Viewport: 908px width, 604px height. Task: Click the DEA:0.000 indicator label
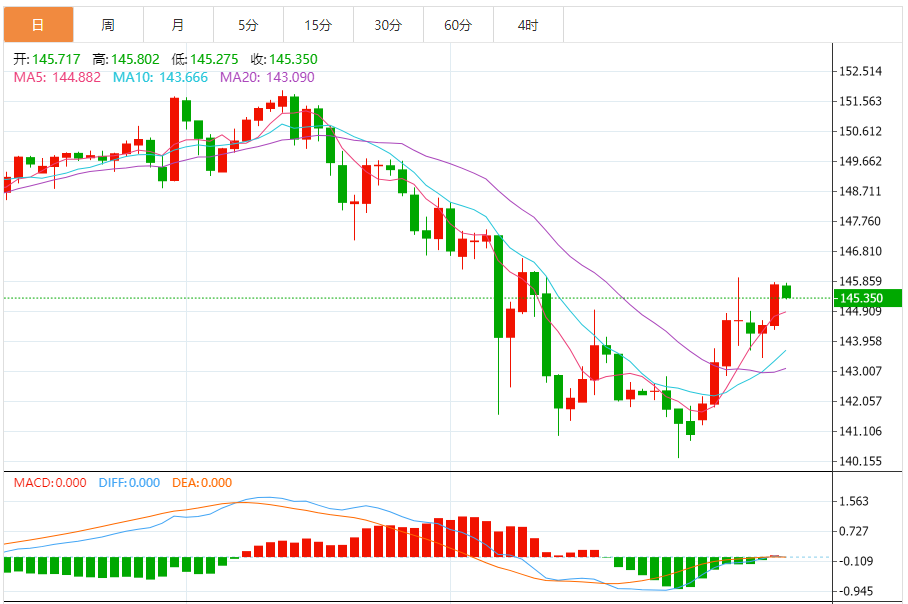pos(202,482)
